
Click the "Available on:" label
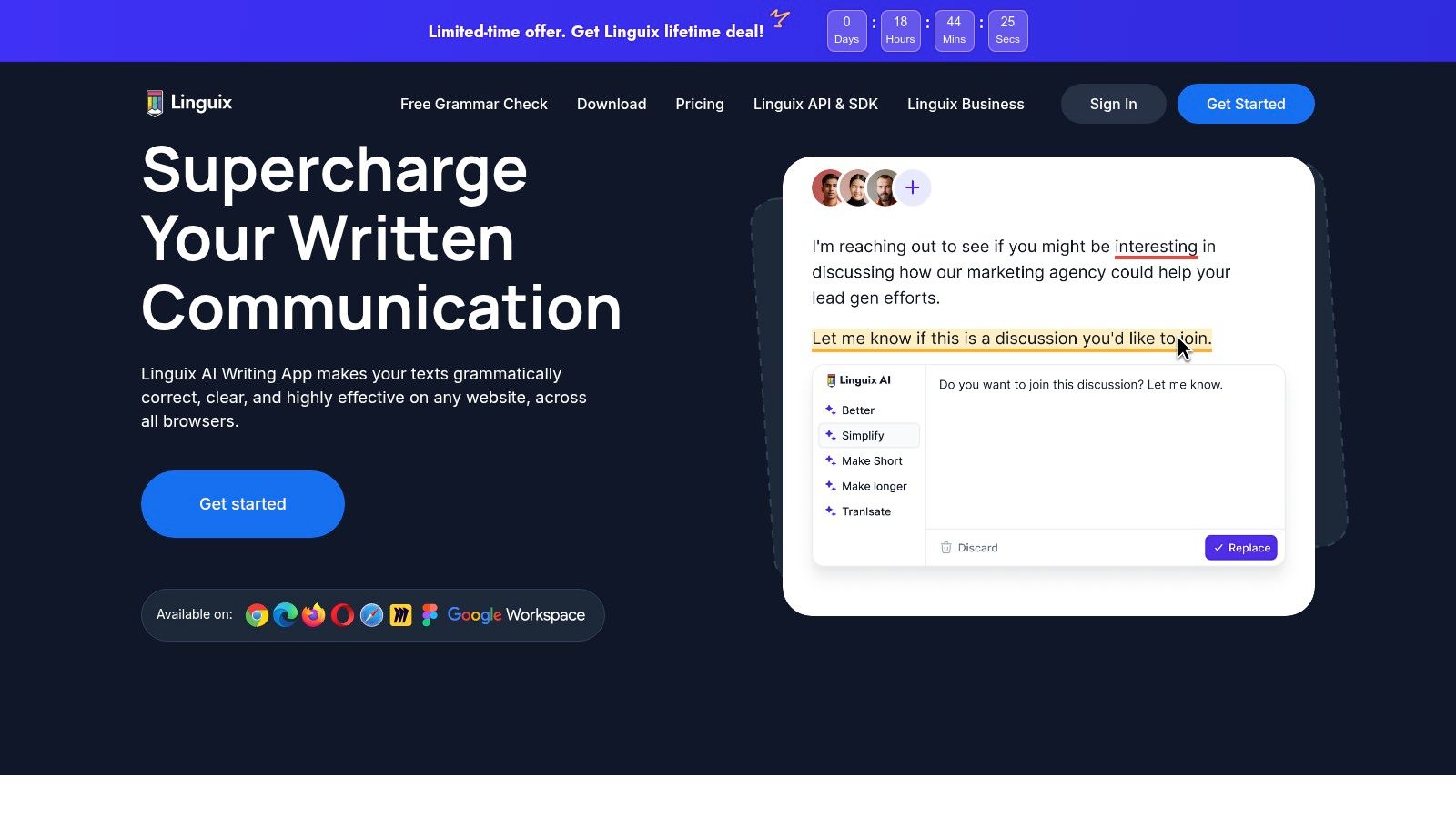coord(195,615)
